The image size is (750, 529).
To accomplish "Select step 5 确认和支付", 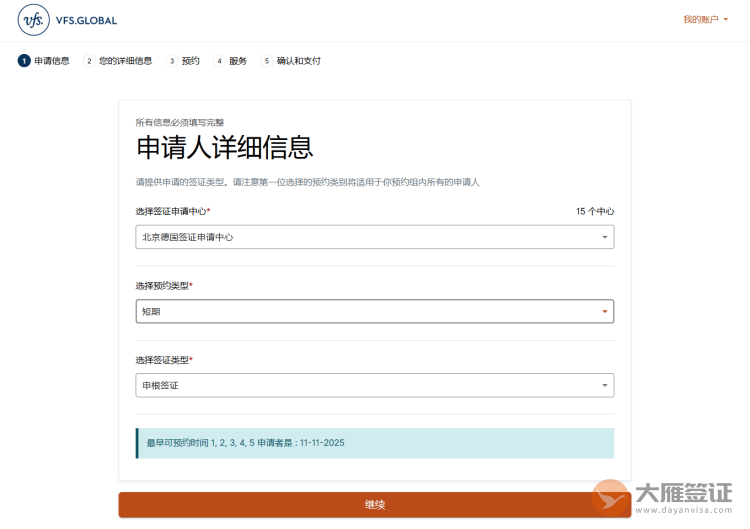I will [x=291, y=61].
